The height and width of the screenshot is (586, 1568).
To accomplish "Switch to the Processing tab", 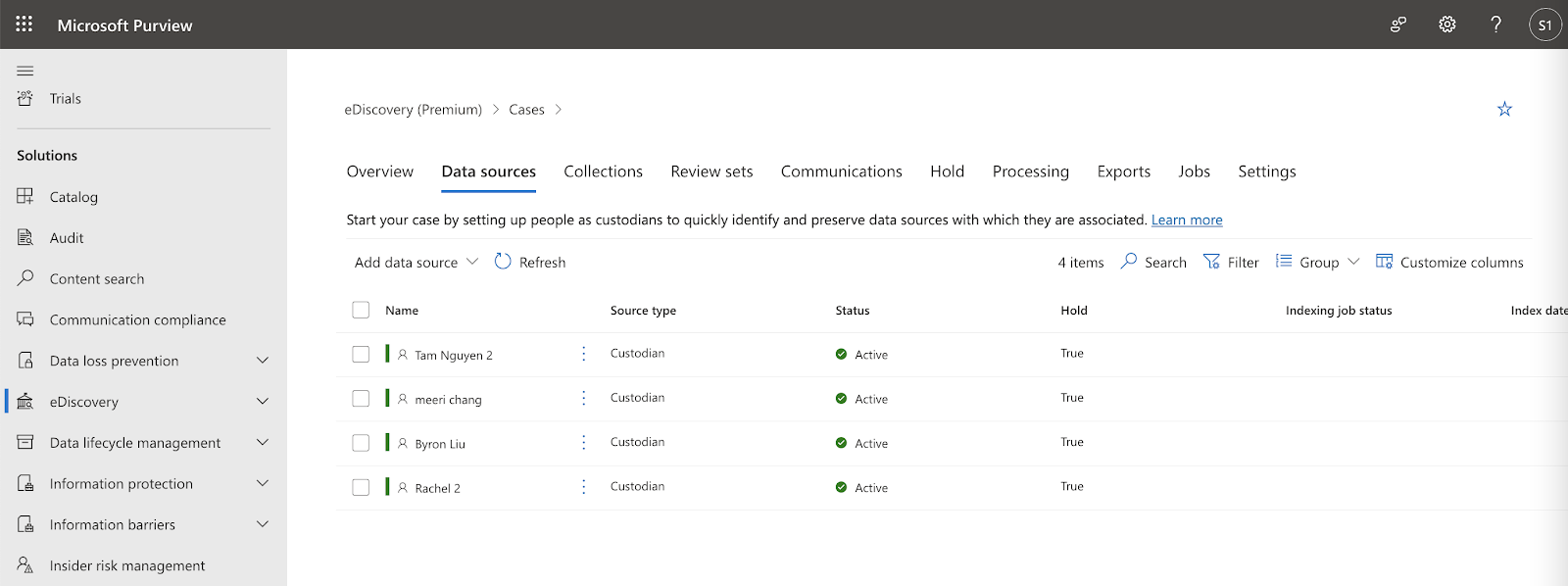I will click(1031, 171).
